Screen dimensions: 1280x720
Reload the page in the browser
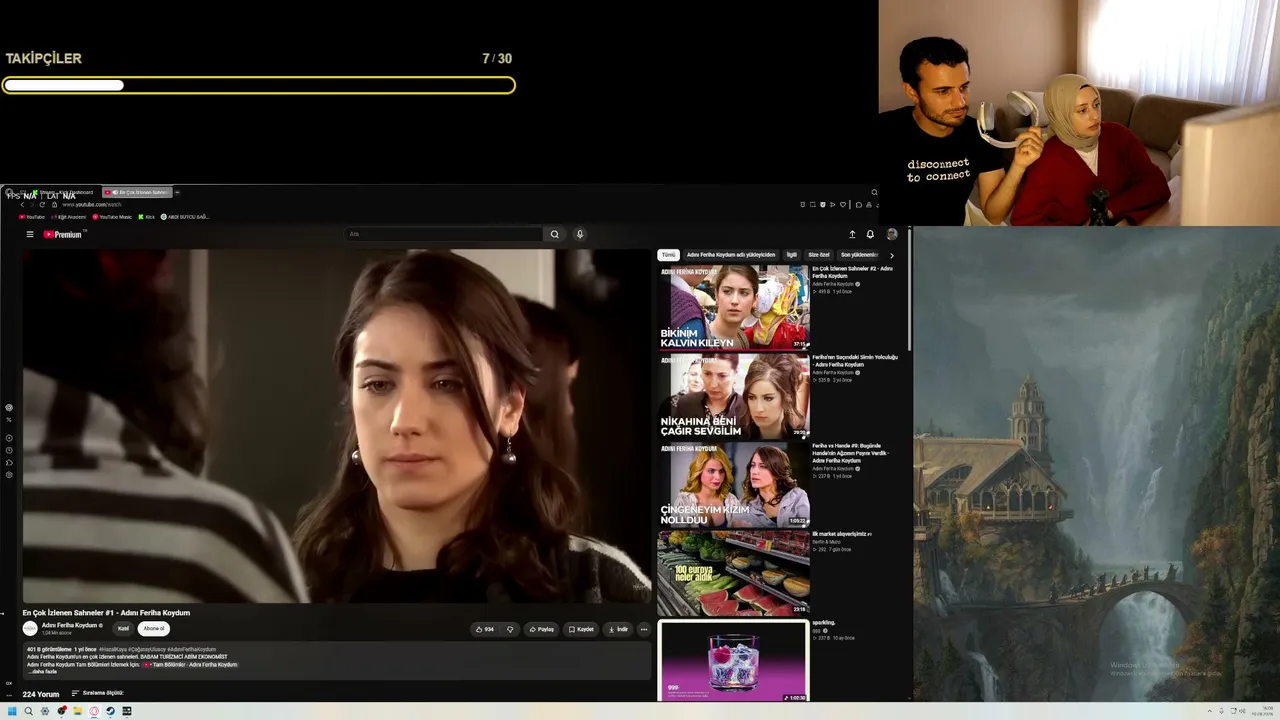pos(42,204)
